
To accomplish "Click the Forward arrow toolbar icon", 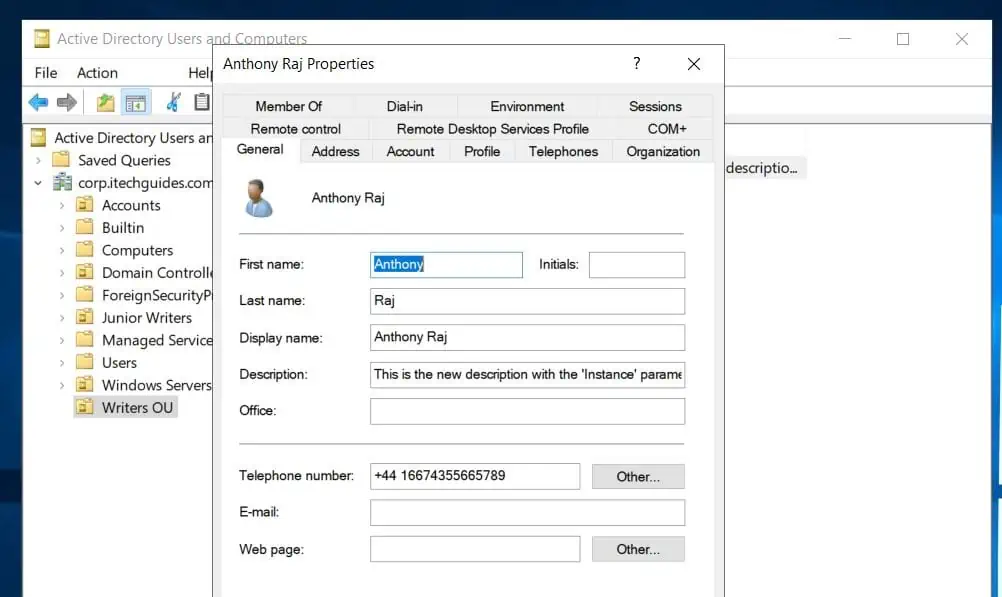I will 66,102.
